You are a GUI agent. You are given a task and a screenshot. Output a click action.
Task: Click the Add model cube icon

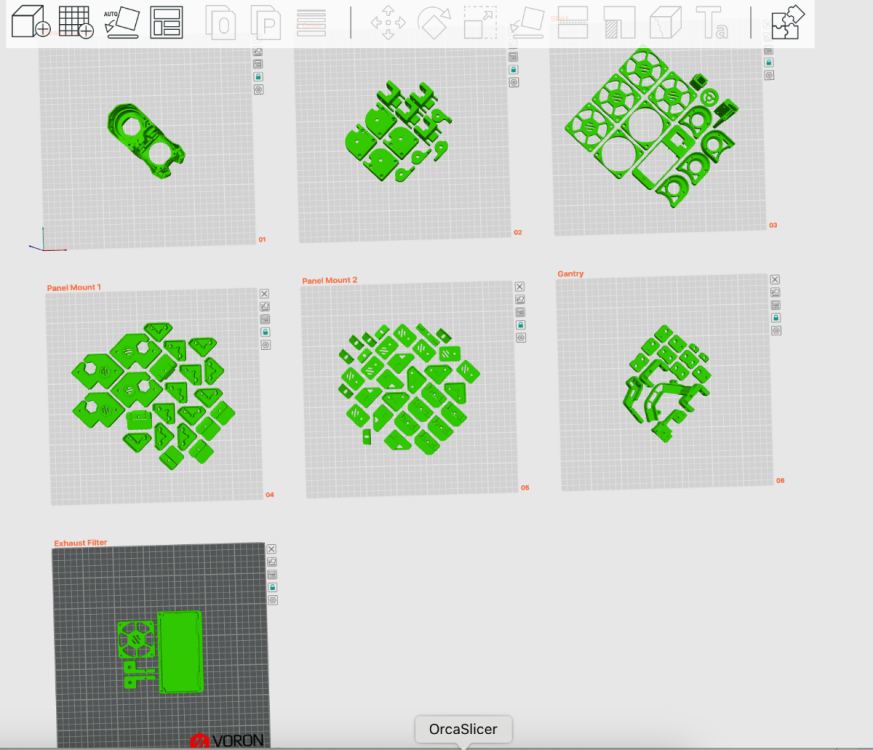click(x=31, y=22)
